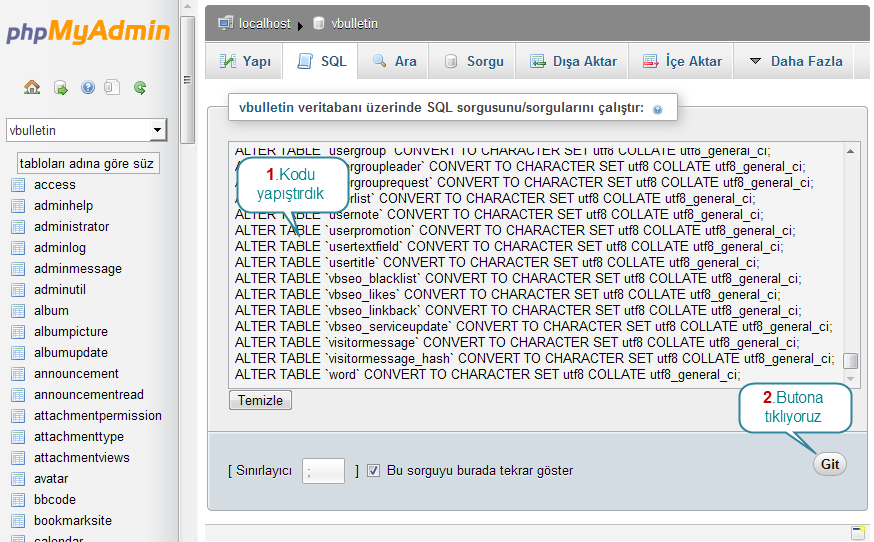The width and height of the screenshot is (874, 542).
Task: Click the table icon next to bookmarksite
Action: coord(18,521)
